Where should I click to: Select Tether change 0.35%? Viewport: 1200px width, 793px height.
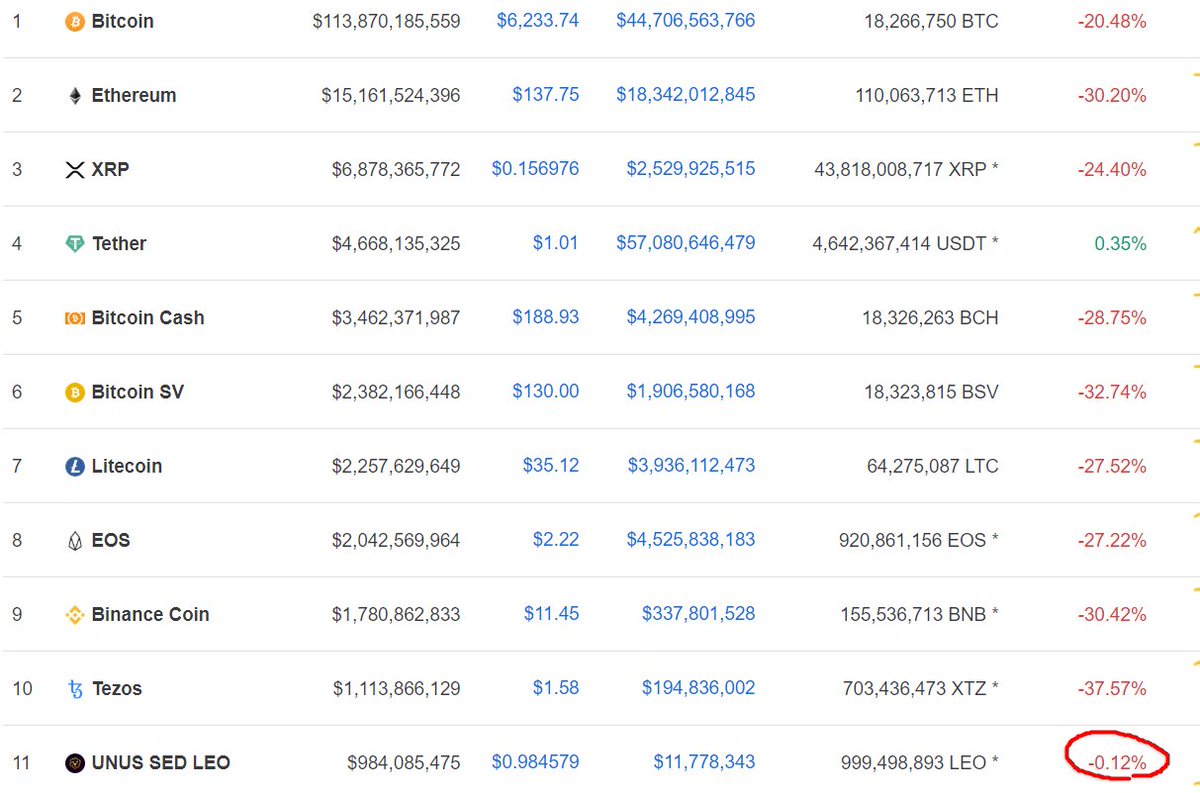coord(1120,244)
